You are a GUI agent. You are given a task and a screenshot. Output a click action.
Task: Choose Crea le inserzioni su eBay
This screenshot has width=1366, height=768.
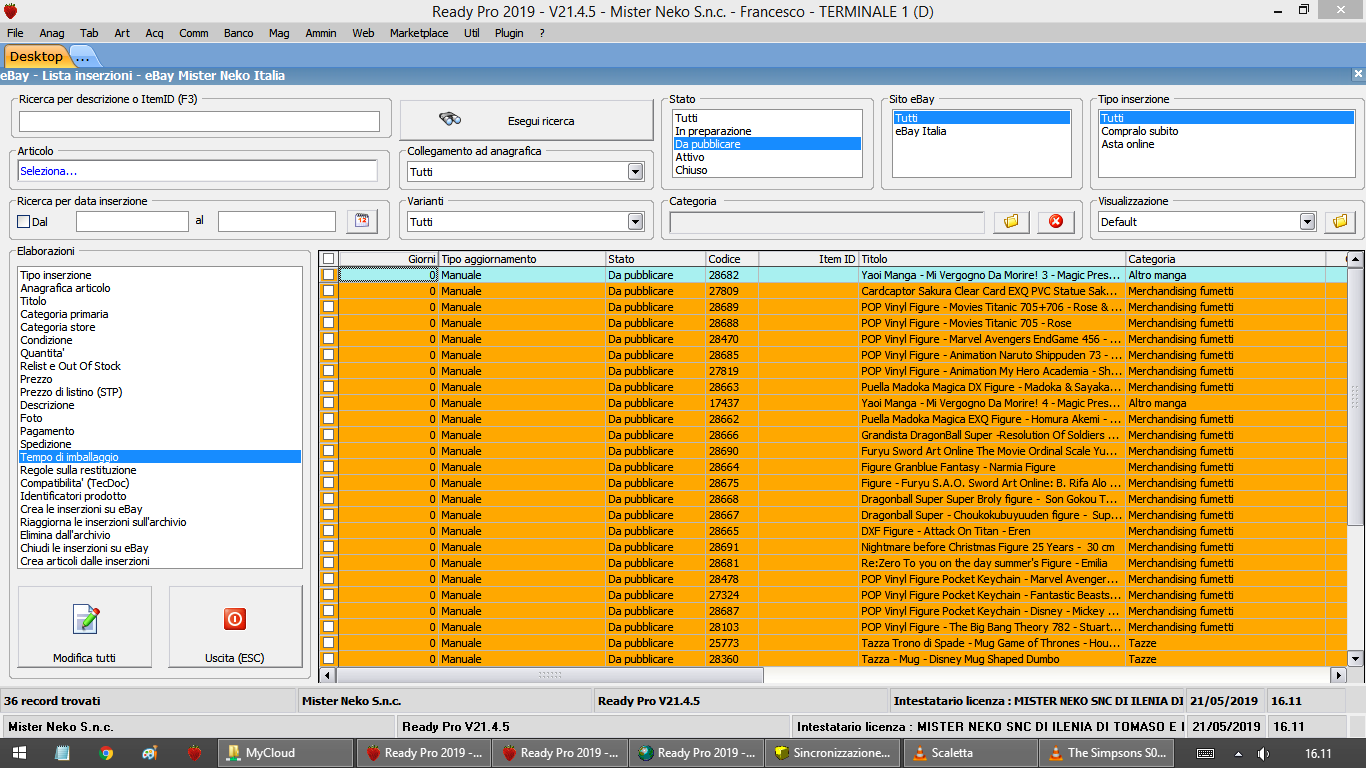(x=81, y=509)
